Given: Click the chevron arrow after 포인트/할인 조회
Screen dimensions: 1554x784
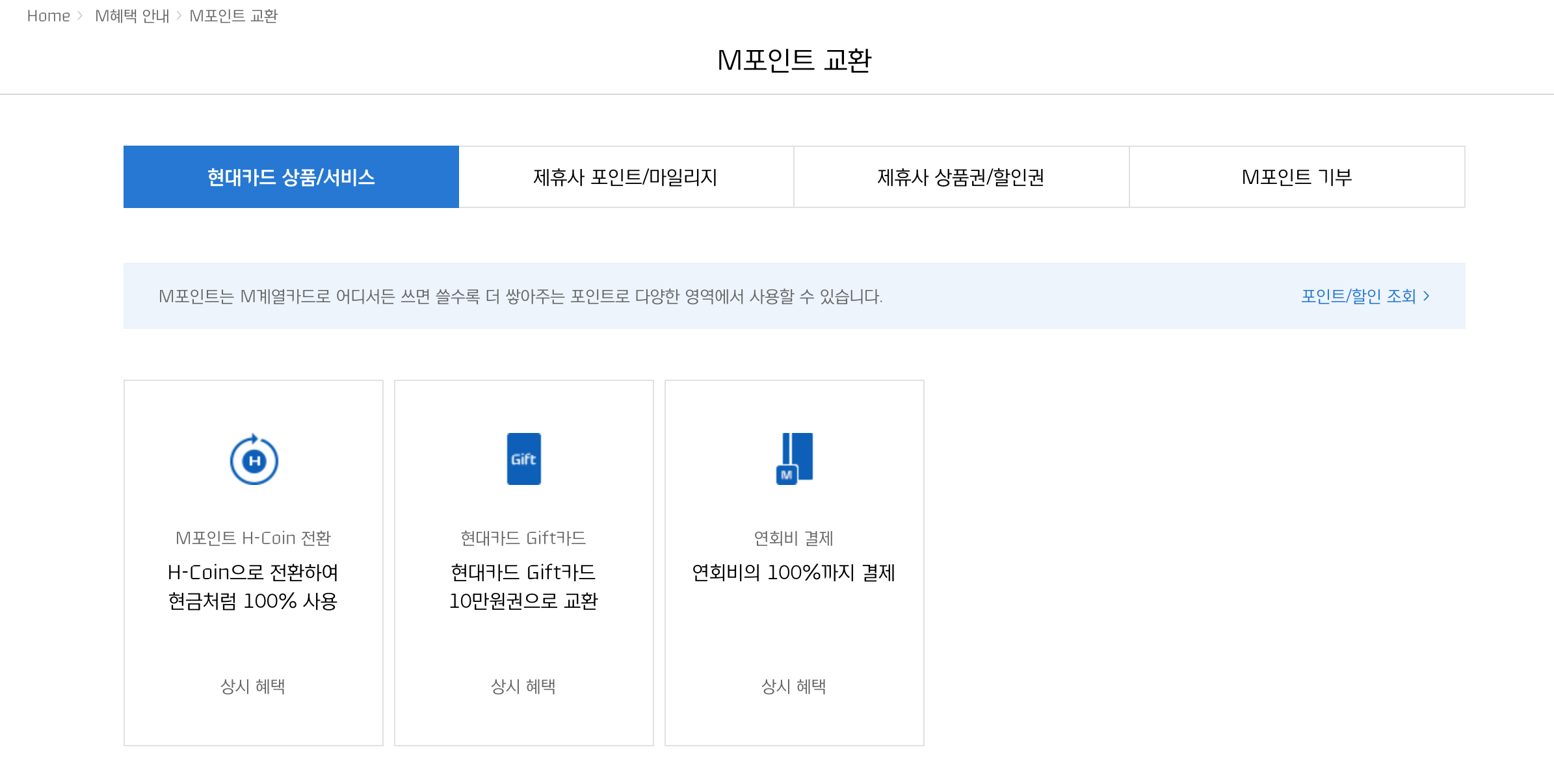Looking at the screenshot, I should pos(1427,296).
